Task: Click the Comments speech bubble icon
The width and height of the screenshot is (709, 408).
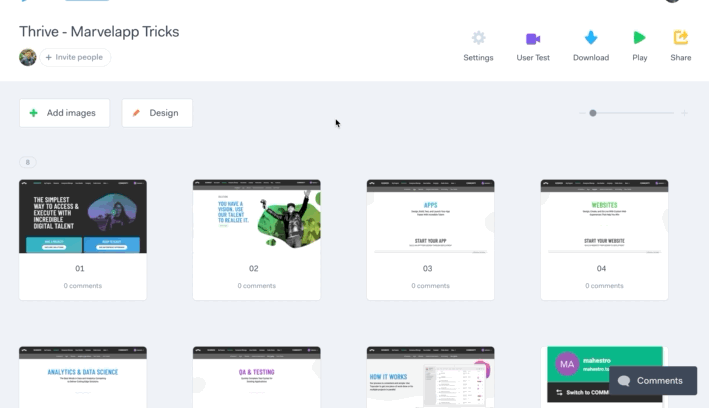Action: coord(624,381)
